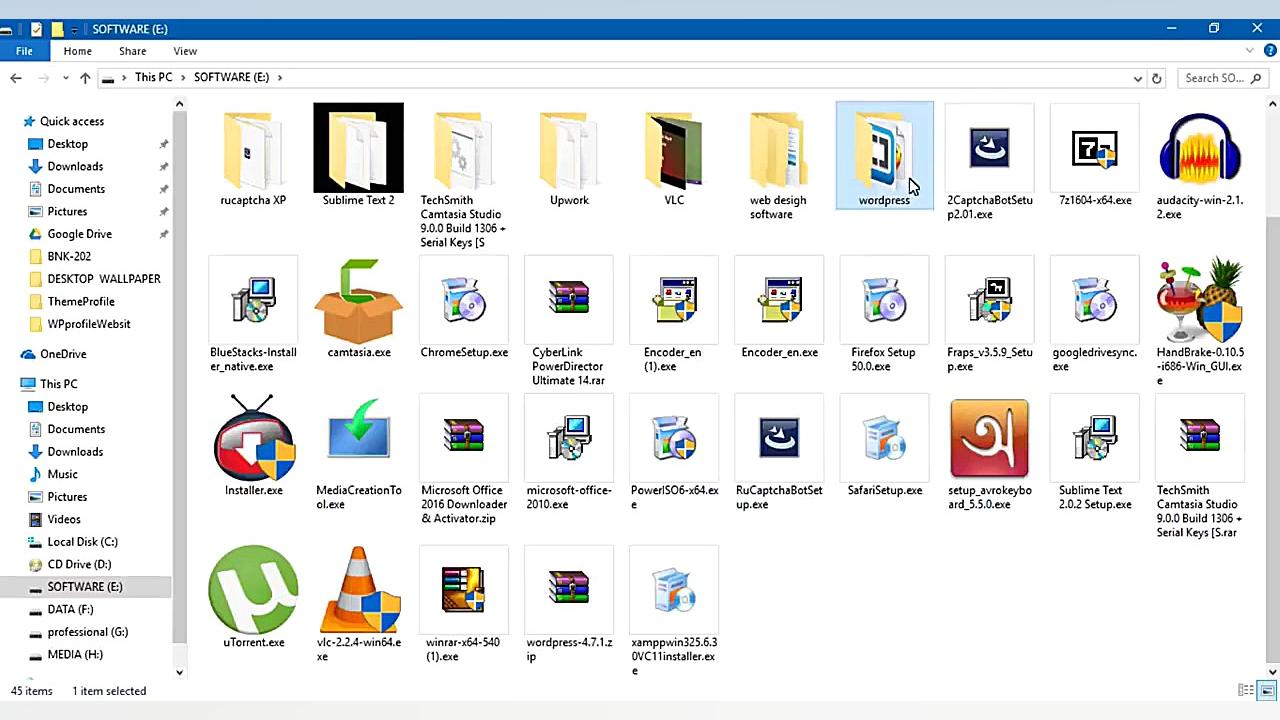1280x720 pixels.
Task: Click the properties icon in title bar
Action: [x=37, y=29]
